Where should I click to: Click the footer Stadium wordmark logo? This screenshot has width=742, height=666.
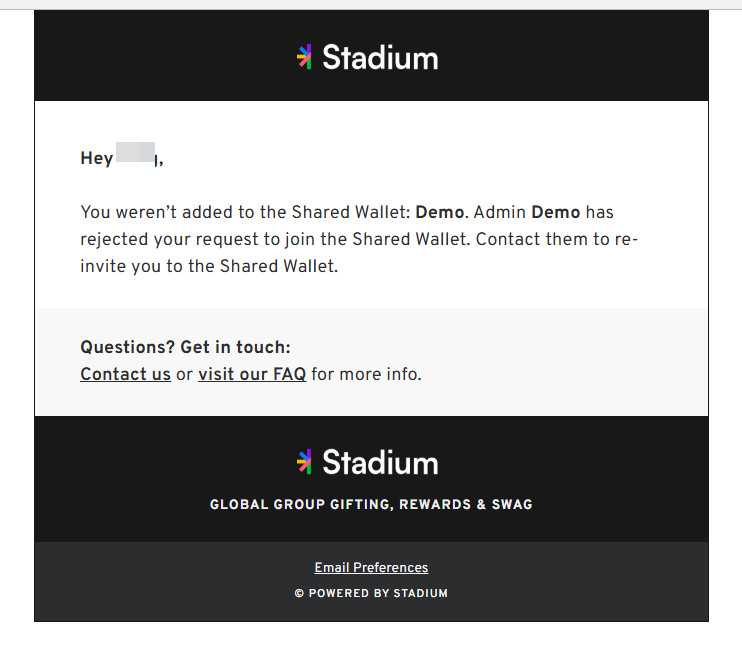pos(380,462)
